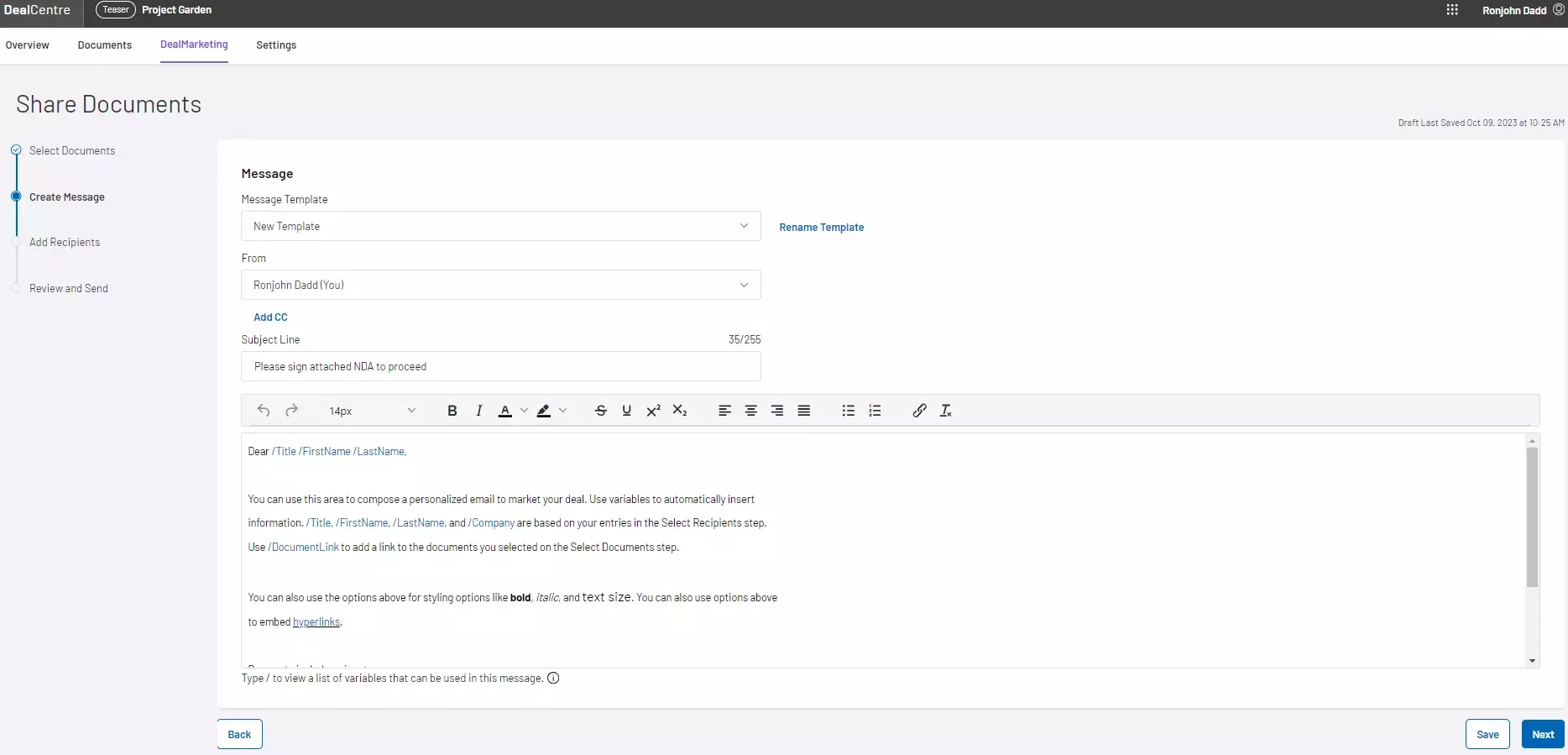Open the text color picker arrow
This screenshot has width=1568, height=755.
[x=524, y=411]
